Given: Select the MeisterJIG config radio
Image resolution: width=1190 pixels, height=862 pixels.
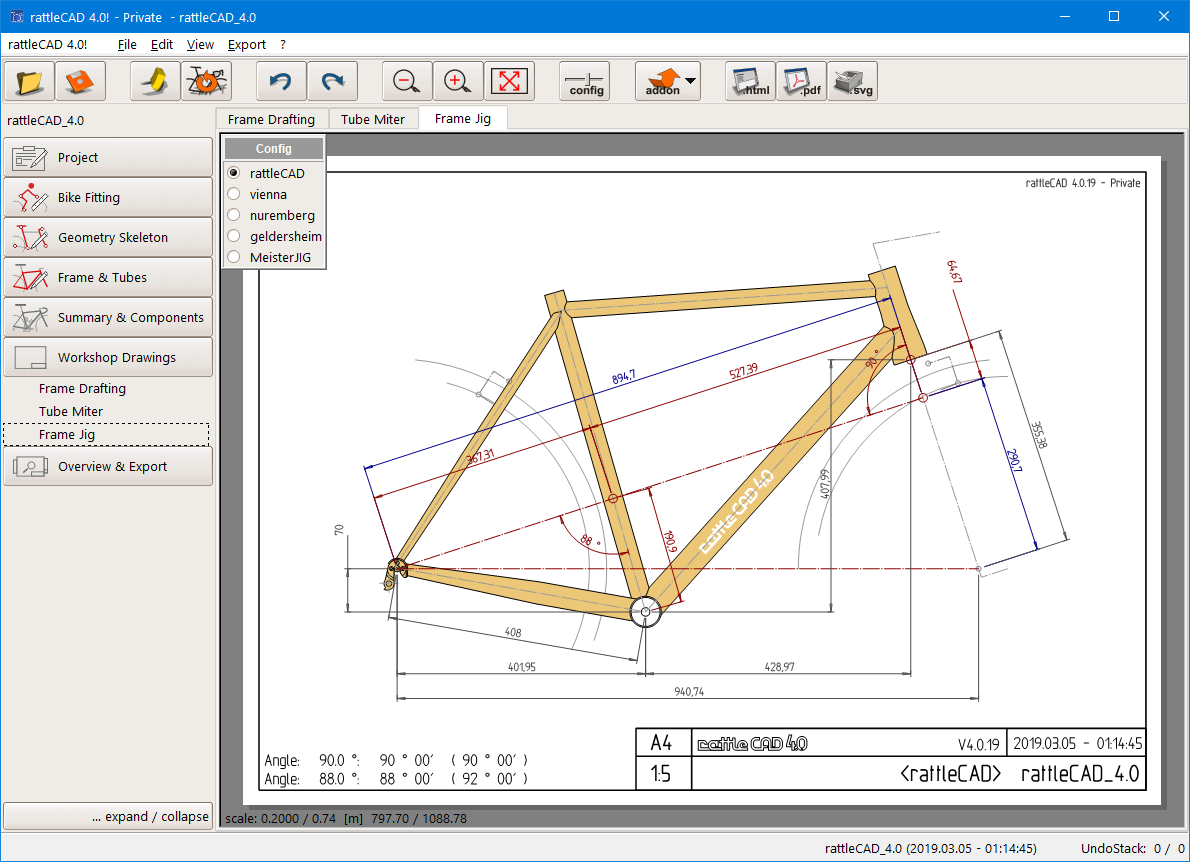Looking at the screenshot, I should tap(234, 257).
